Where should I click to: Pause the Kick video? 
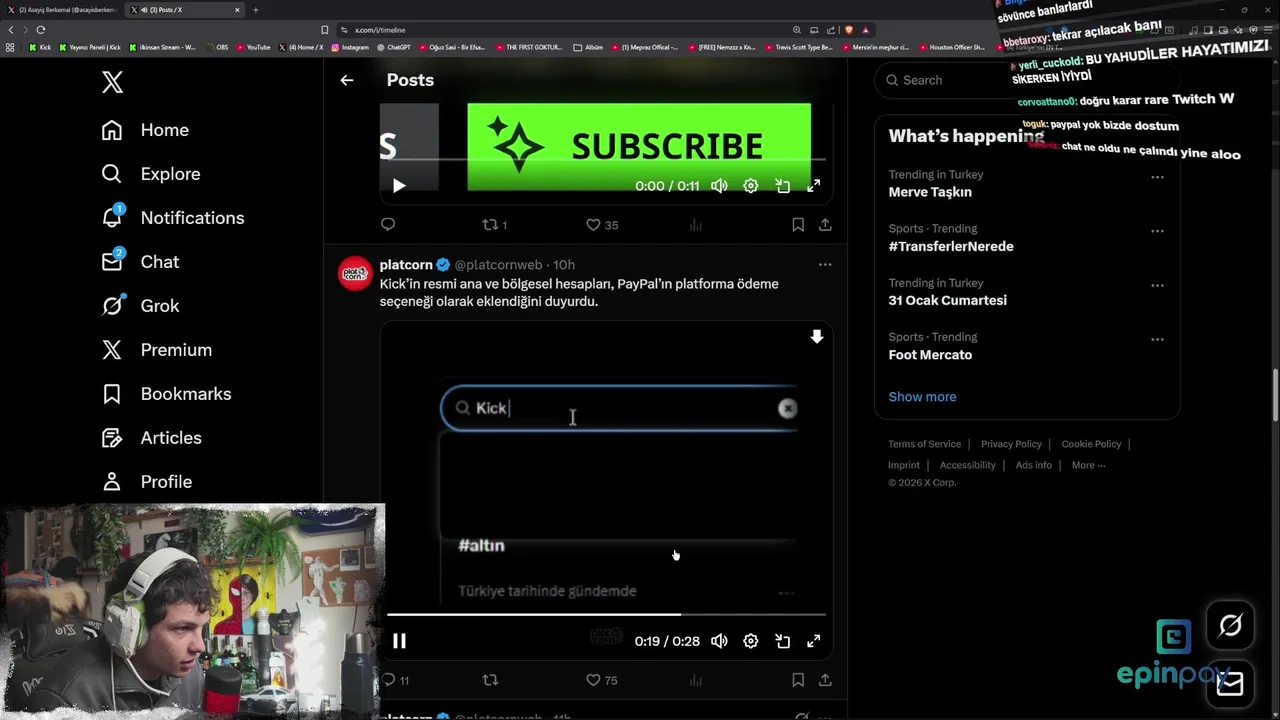pyautogui.click(x=399, y=641)
